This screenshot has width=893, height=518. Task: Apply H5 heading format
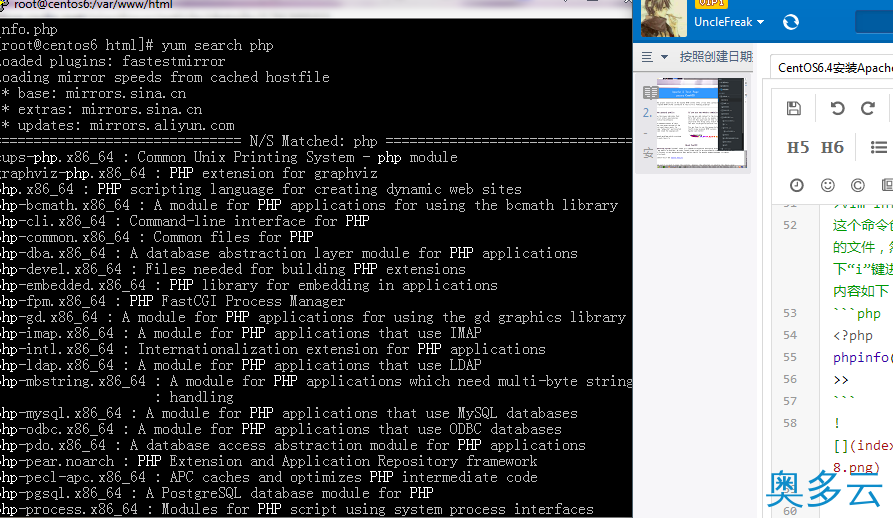pyautogui.click(x=798, y=147)
